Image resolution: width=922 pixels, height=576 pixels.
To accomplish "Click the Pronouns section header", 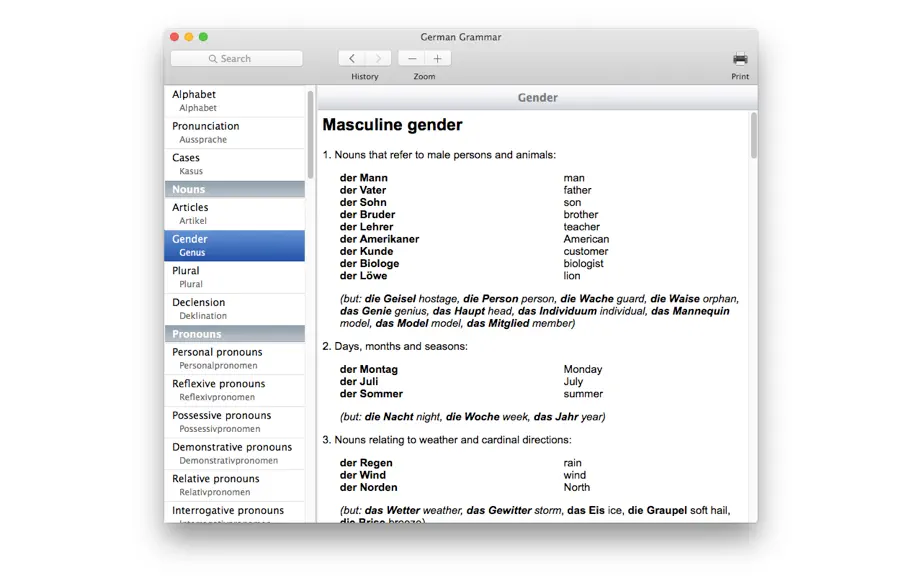I will [235, 334].
